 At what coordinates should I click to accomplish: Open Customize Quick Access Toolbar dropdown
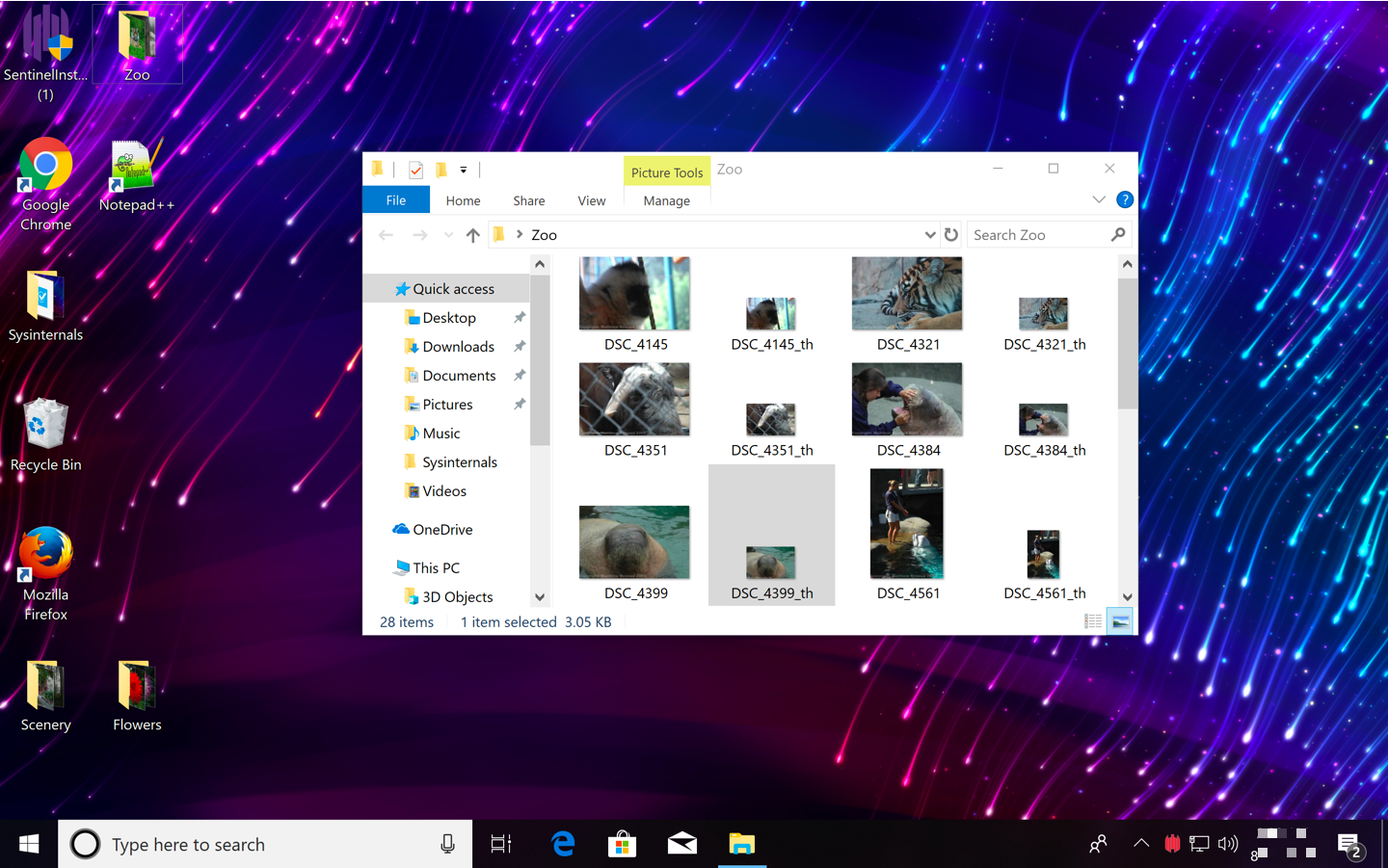(464, 171)
